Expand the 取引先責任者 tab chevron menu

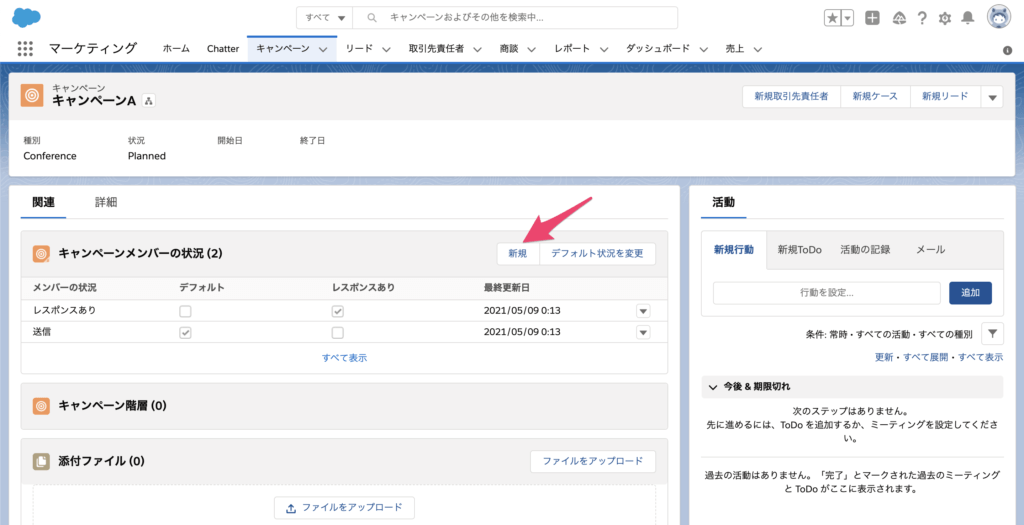(x=477, y=49)
